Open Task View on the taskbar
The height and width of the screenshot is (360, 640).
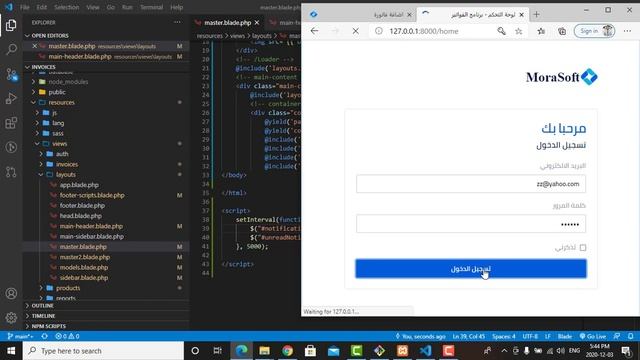pyautogui.click(x=218, y=351)
